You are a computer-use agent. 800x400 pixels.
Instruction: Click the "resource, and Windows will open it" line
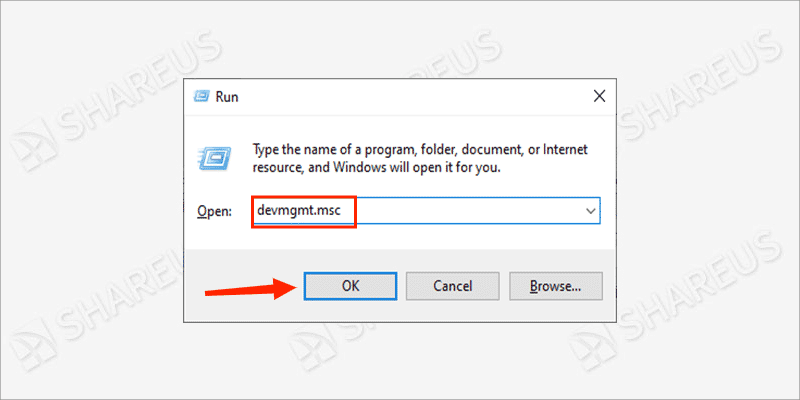click(x=377, y=167)
